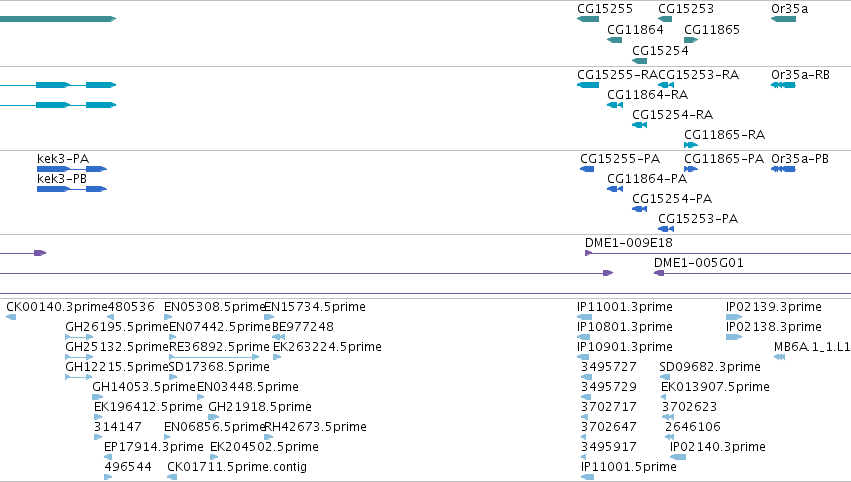Click the CG15254-PA protein label

672,199
